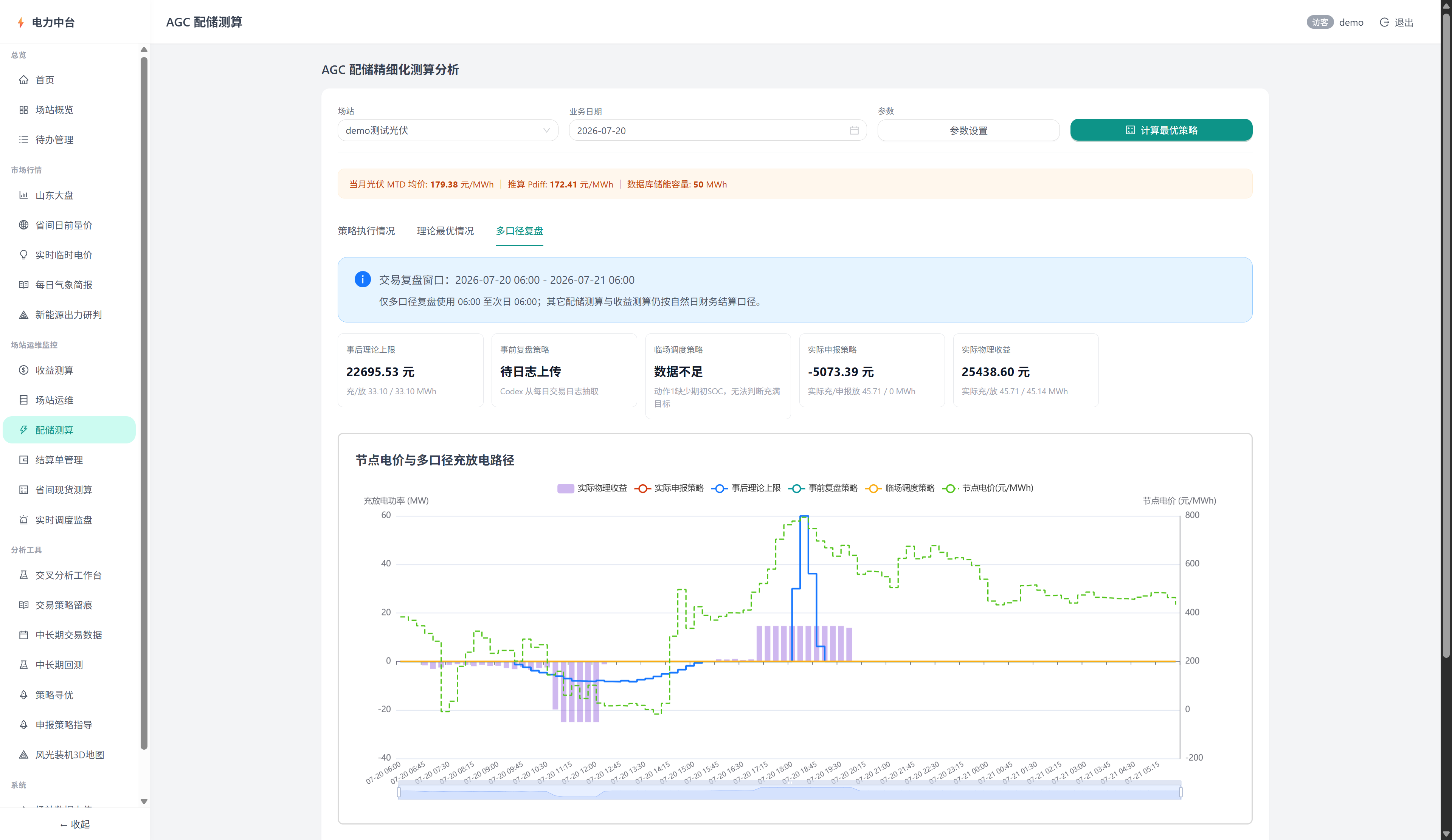Image resolution: width=1452 pixels, height=840 pixels.
Task: Switch to 策略执行情况 tab
Action: pos(366,231)
